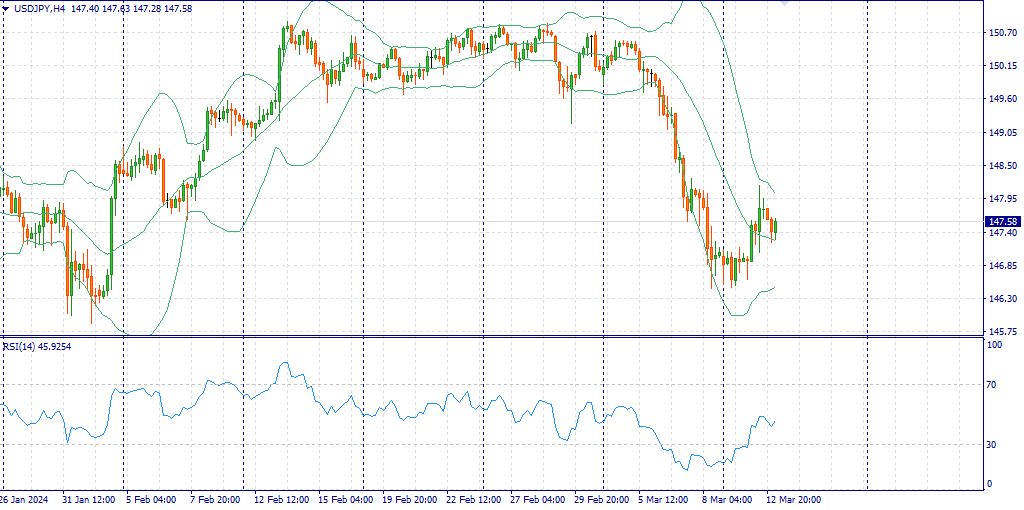Viewport: 1024px width, 510px height.
Task: Click the small triangle before USDJPY,H4 title
Action: (x=6, y=8)
